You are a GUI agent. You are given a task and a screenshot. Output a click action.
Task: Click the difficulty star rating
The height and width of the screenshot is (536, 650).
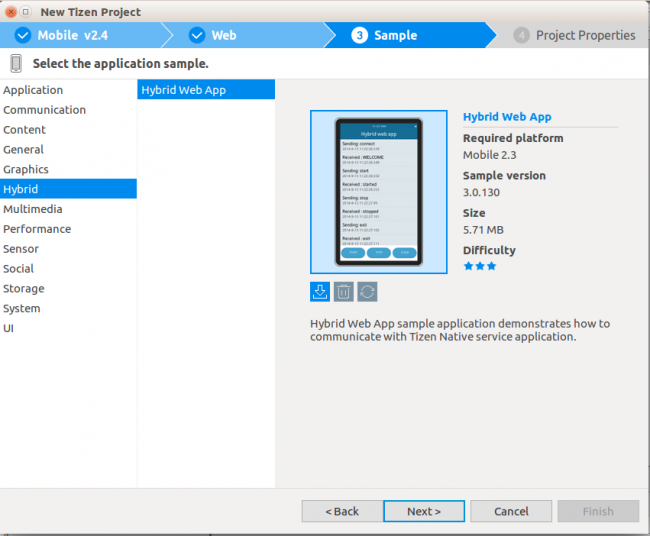click(x=480, y=266)
